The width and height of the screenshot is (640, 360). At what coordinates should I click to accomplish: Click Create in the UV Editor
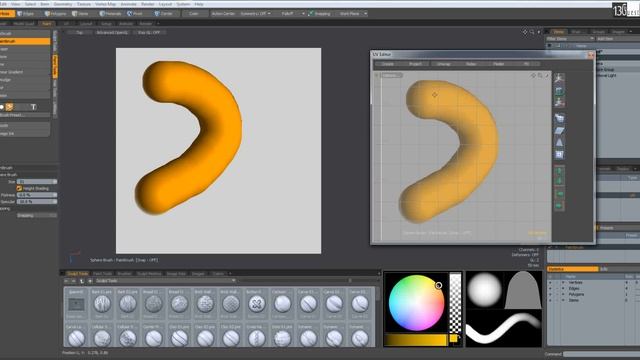[388, 64]
